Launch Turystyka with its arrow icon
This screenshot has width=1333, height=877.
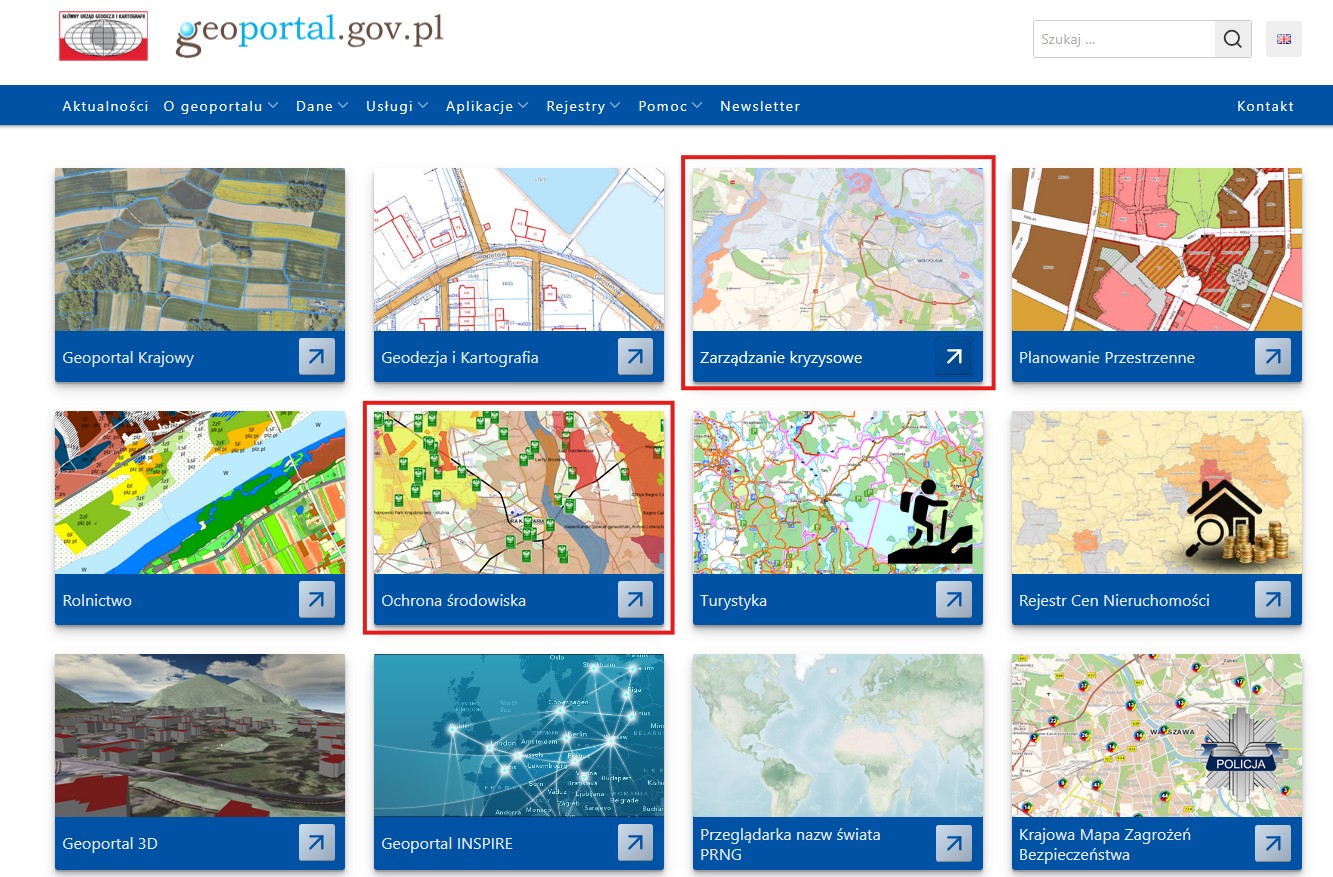(954, 600)
